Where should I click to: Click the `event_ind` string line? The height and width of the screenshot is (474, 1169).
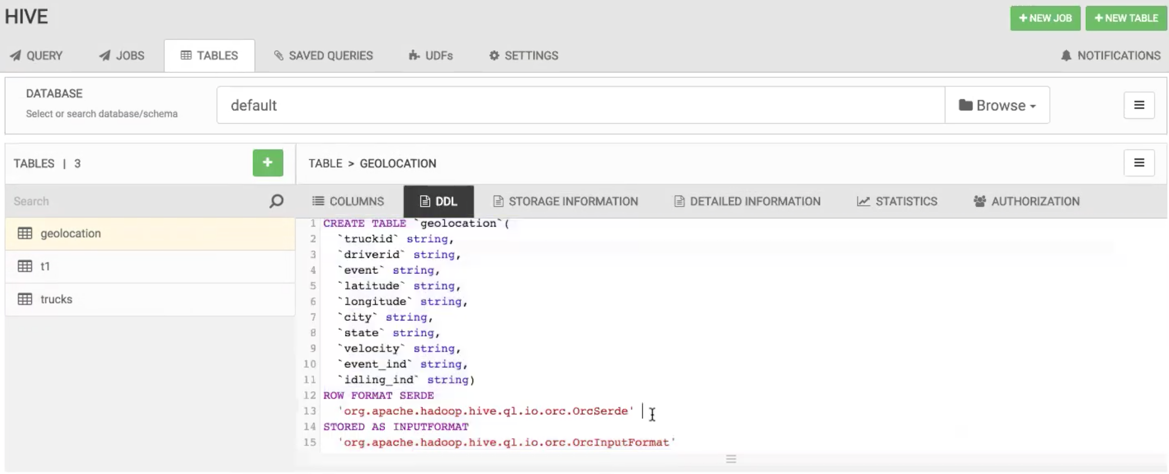403,364
